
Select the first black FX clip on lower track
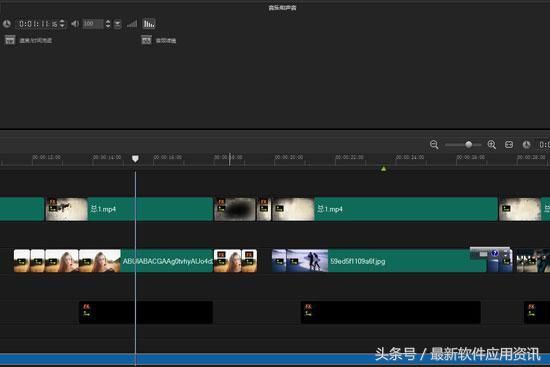point(146,312)
